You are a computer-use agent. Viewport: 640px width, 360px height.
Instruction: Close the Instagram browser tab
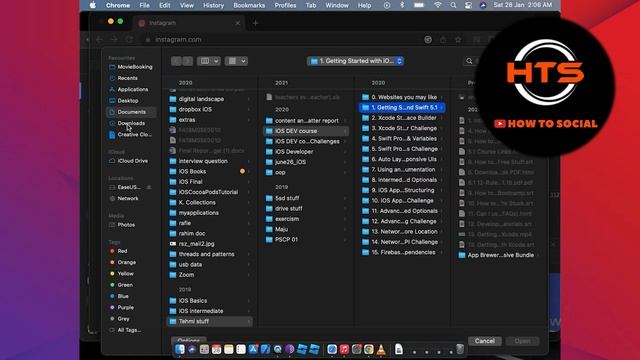(238, 23)
